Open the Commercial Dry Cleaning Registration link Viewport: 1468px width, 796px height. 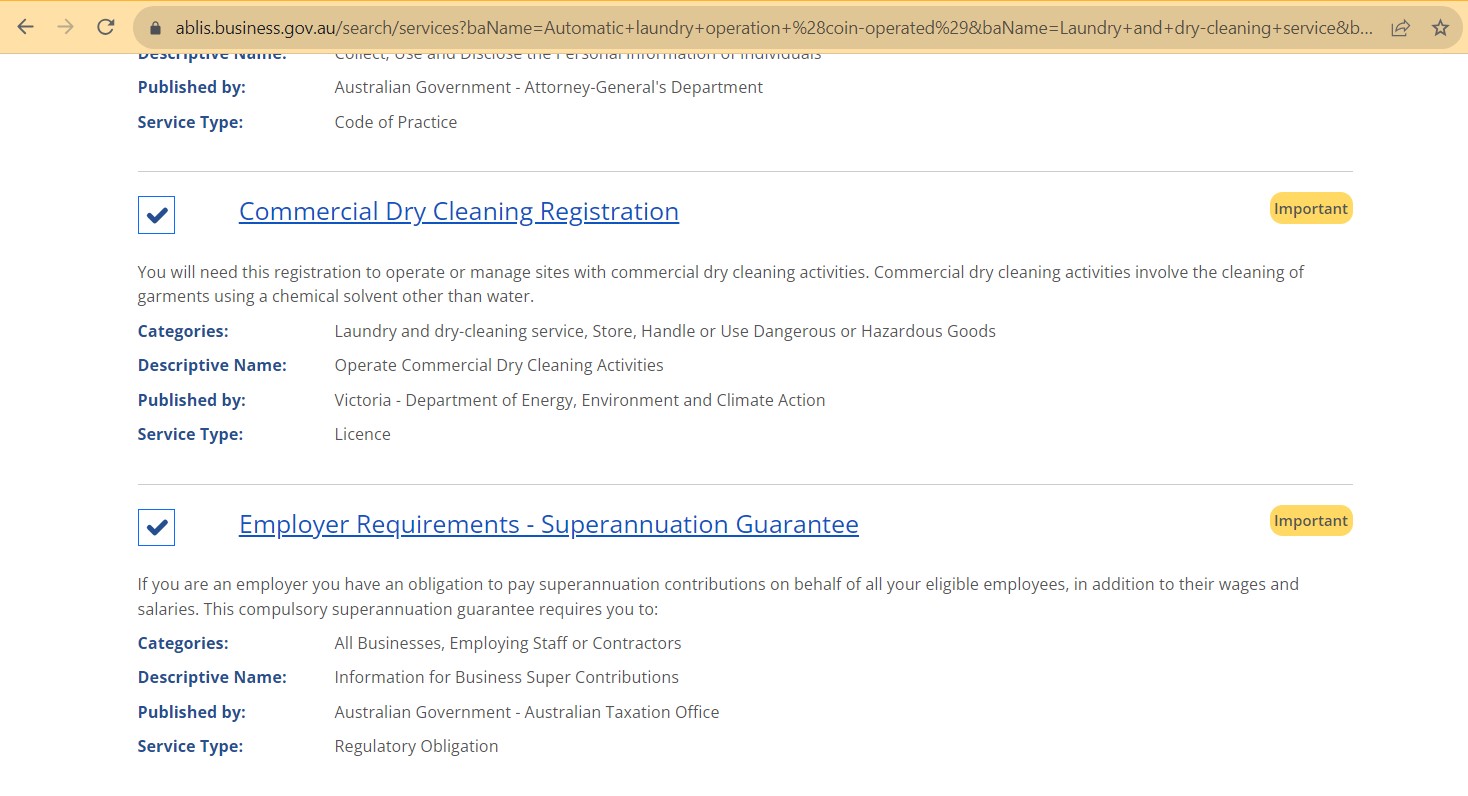click(x=459, y=212)
